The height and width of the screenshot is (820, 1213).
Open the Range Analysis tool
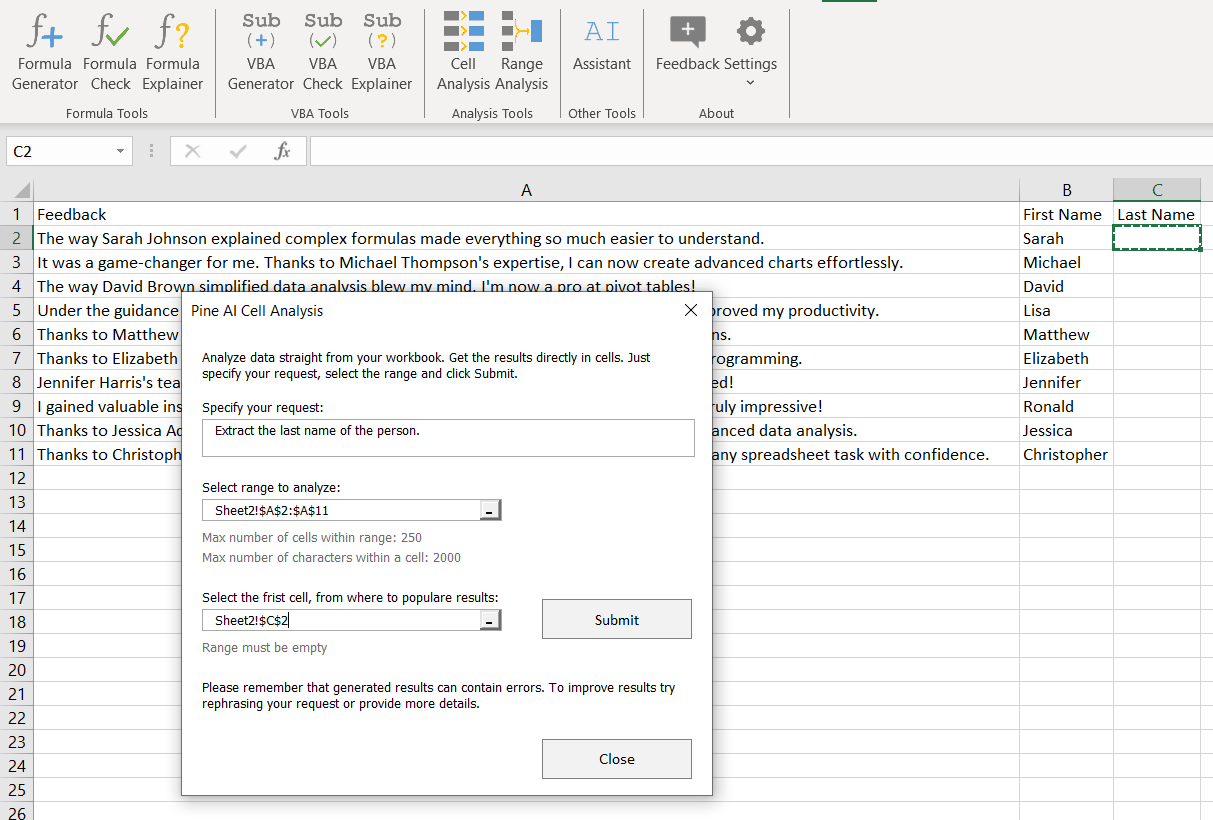click(x=522, y=50)
